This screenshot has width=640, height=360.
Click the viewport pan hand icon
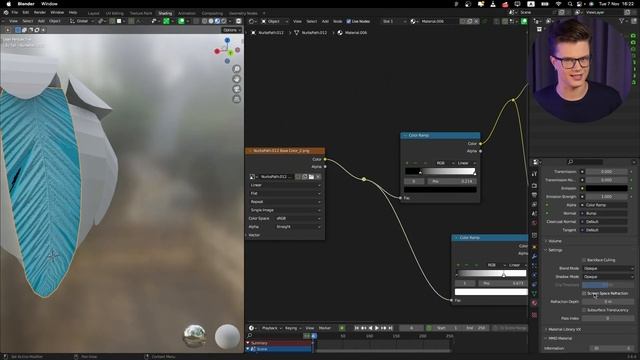point(237,79)
